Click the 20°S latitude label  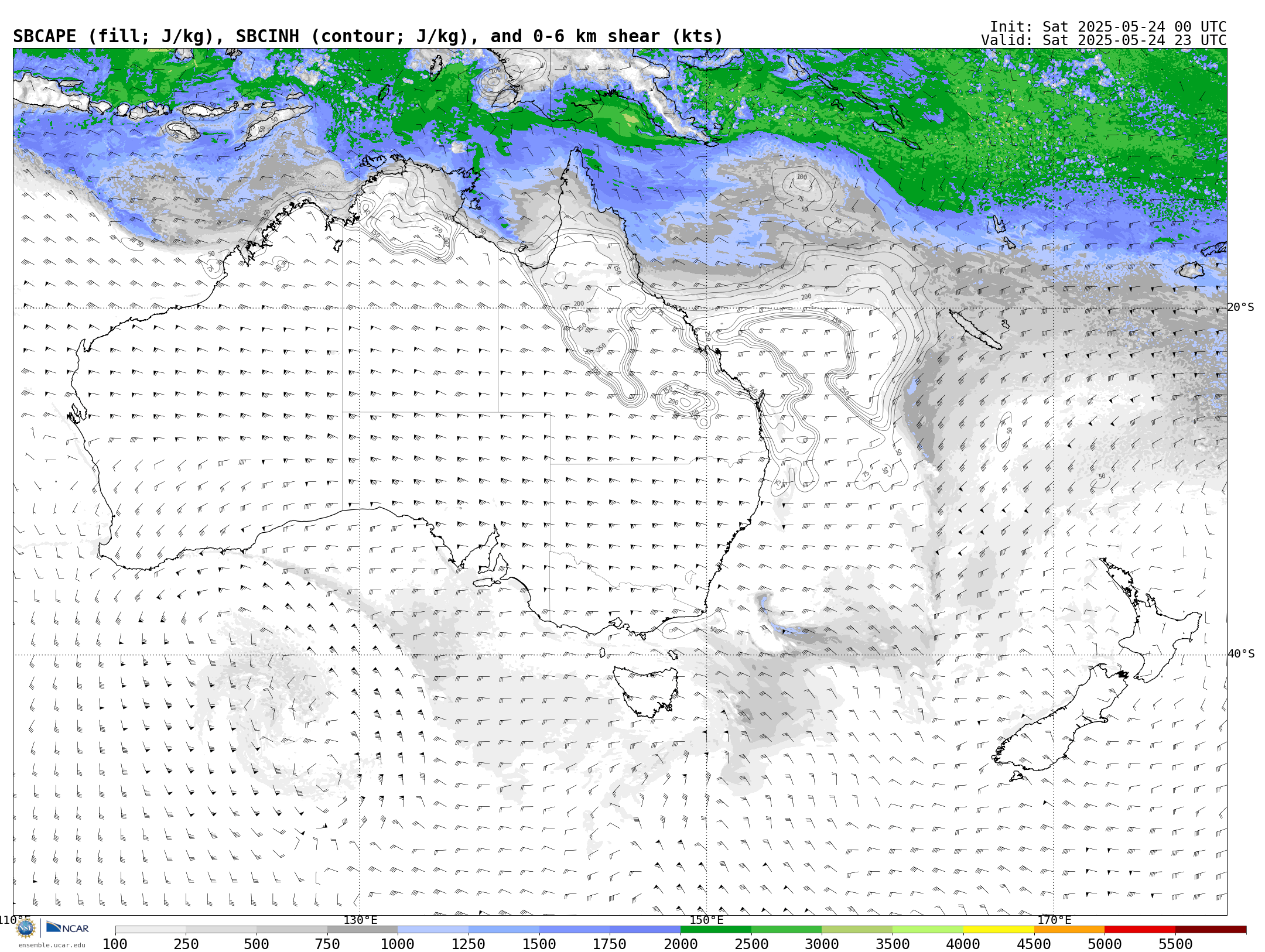(x=1241, y=307)
